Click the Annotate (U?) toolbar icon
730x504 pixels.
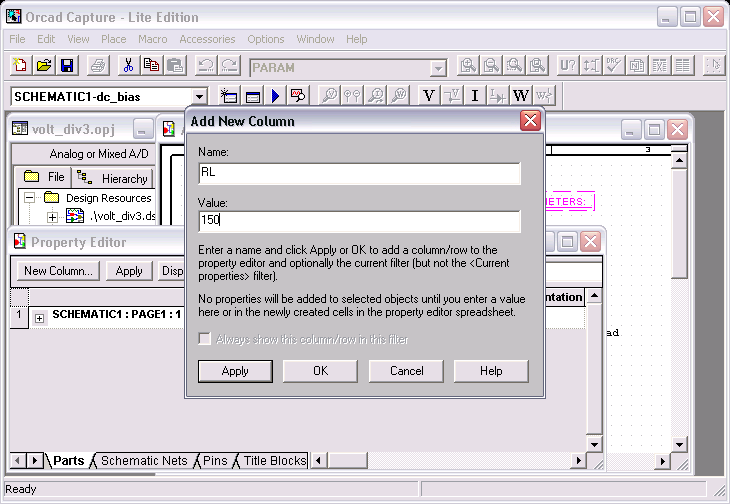[x=568, y=66]
